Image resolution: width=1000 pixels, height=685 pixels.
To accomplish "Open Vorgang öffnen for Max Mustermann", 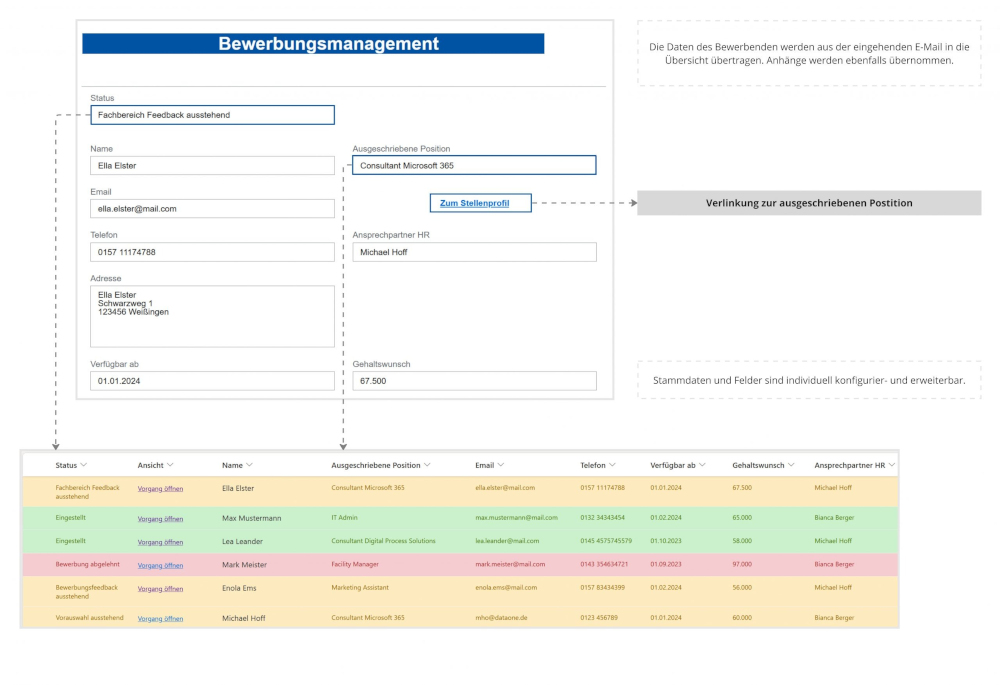I will [x=160, y=518].
